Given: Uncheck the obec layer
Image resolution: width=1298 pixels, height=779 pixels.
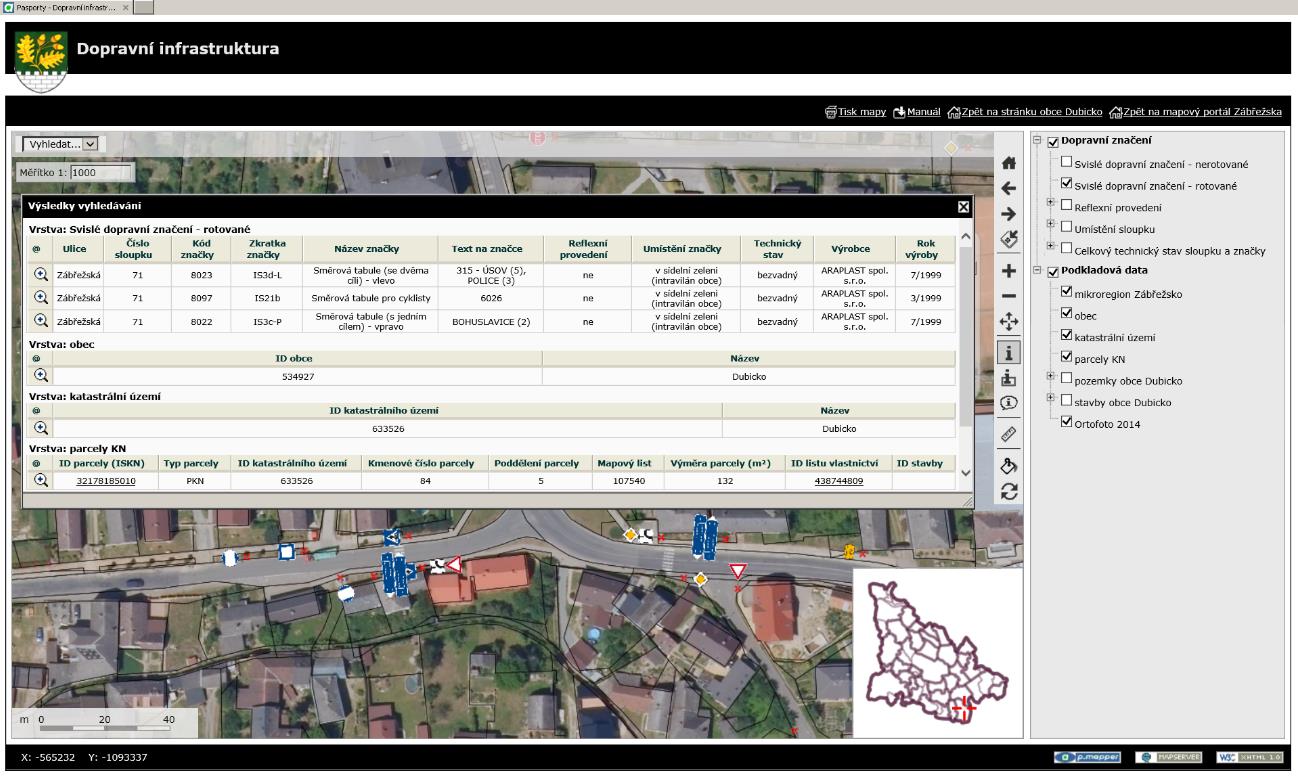Looking at the screenshot, I should point(1066,314).
